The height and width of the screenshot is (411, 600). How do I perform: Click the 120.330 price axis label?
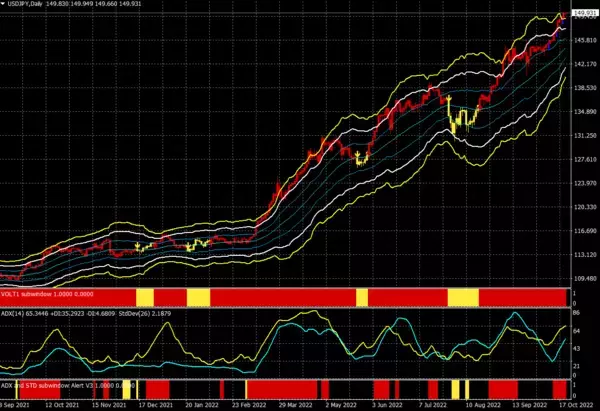[584, 207]
